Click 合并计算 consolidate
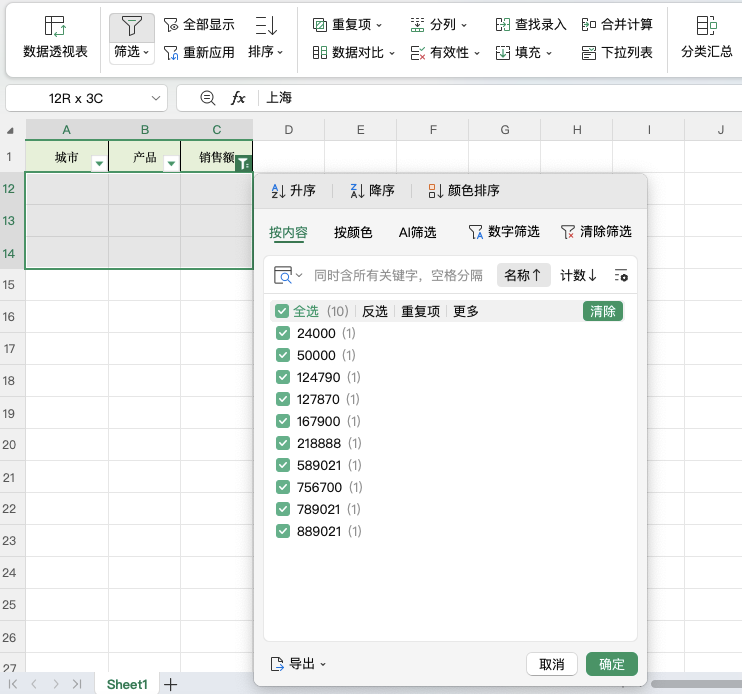 tap(617, 25)
